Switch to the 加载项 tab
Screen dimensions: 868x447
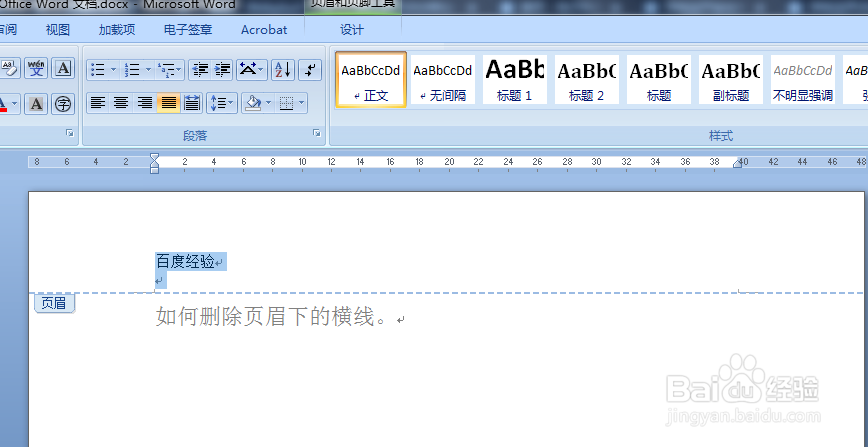click(x=117, y=30)
